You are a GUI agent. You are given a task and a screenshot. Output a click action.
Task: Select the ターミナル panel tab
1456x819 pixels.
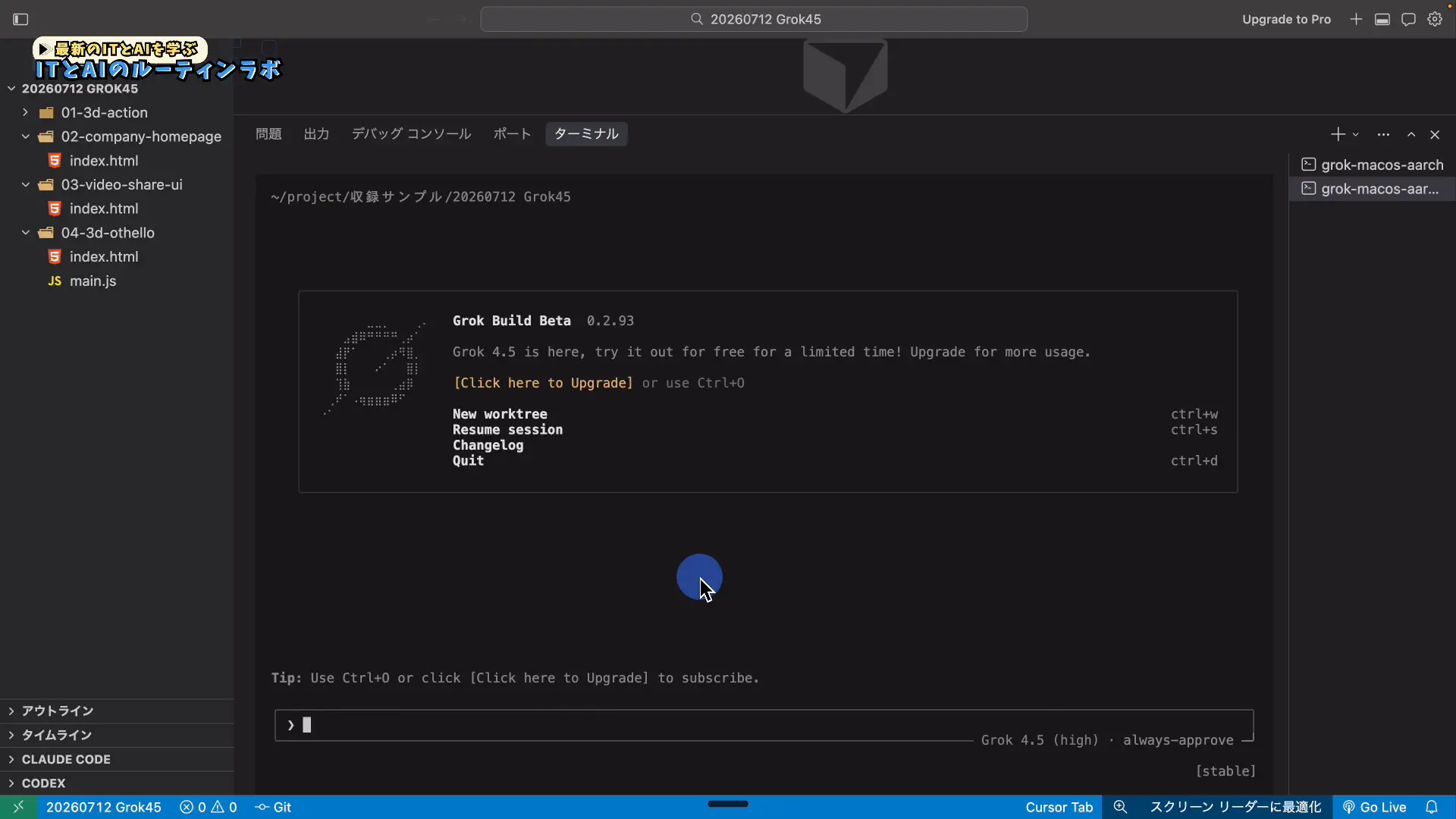(x=586, y=134)
